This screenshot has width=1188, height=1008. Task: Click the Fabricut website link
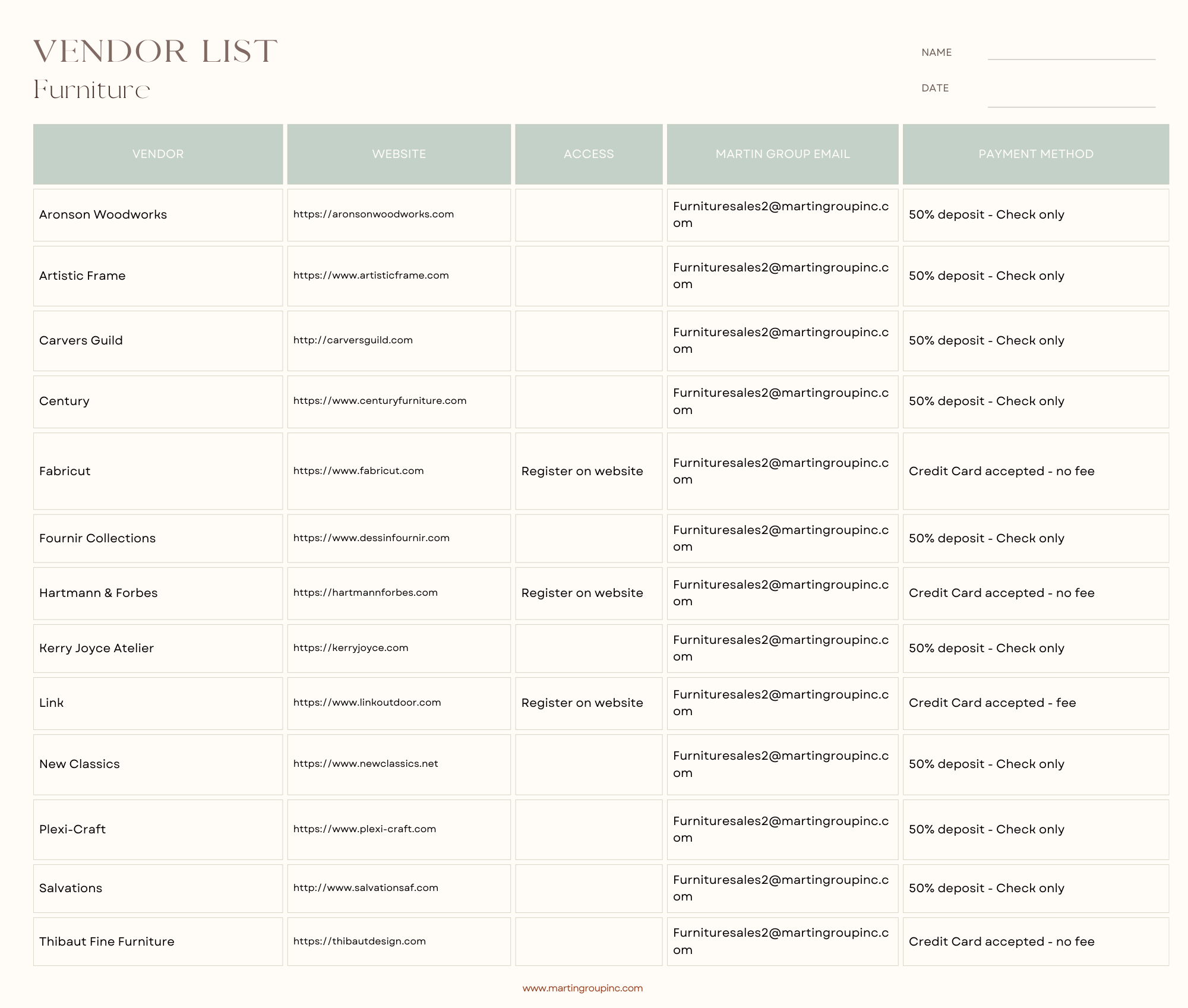point(358,471)
